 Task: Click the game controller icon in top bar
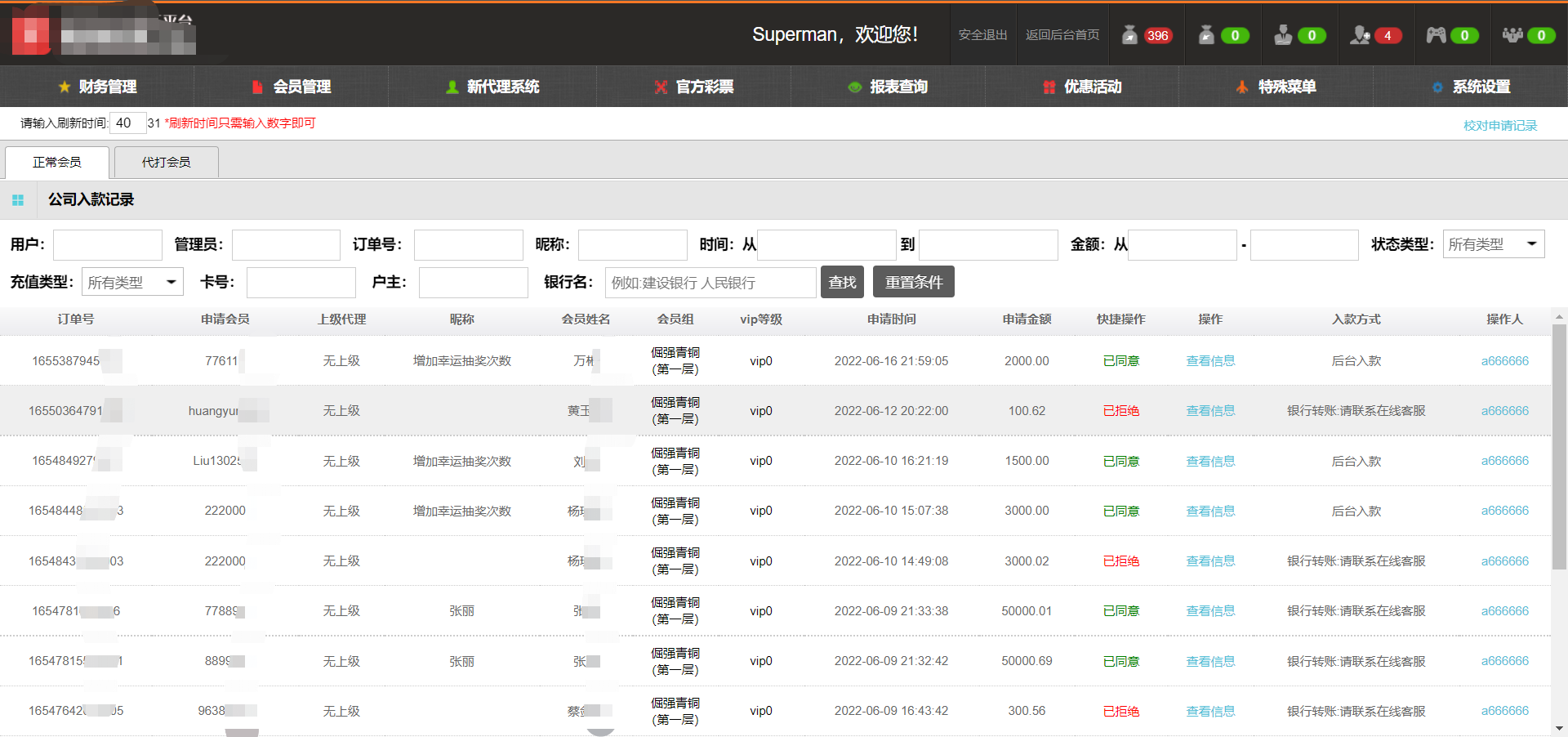point(1437,35)
